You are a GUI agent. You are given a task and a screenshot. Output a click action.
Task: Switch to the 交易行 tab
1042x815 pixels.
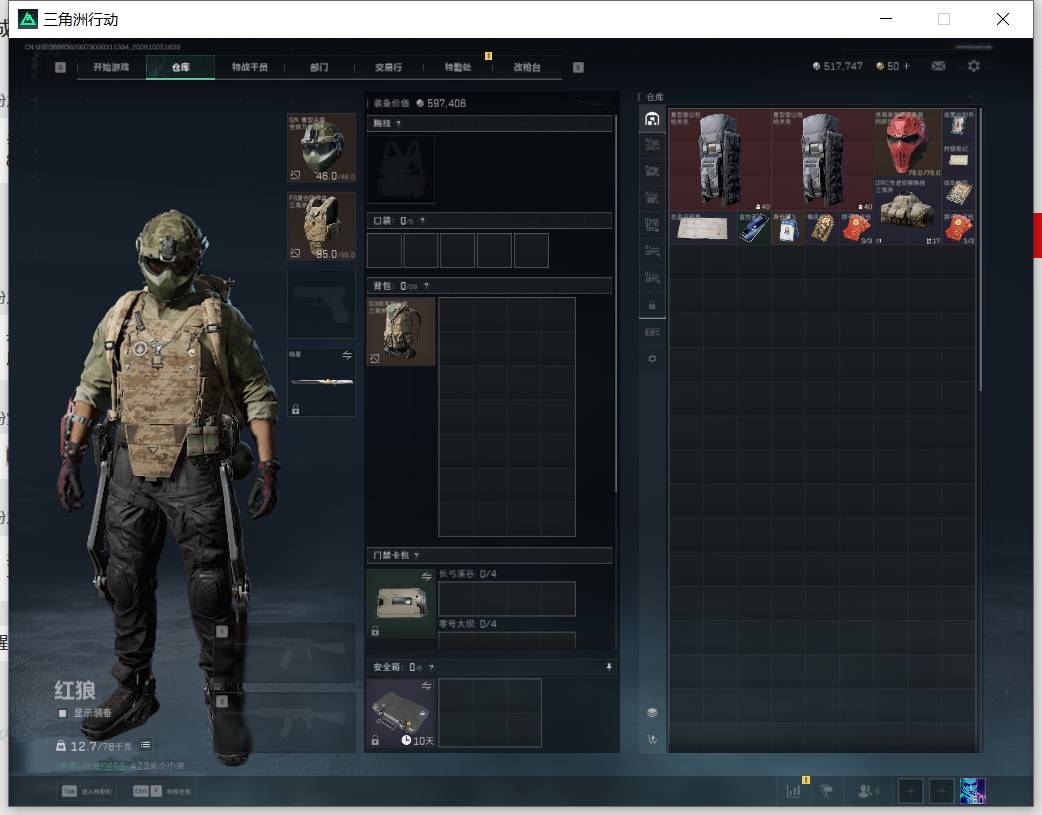click(388, 67)
